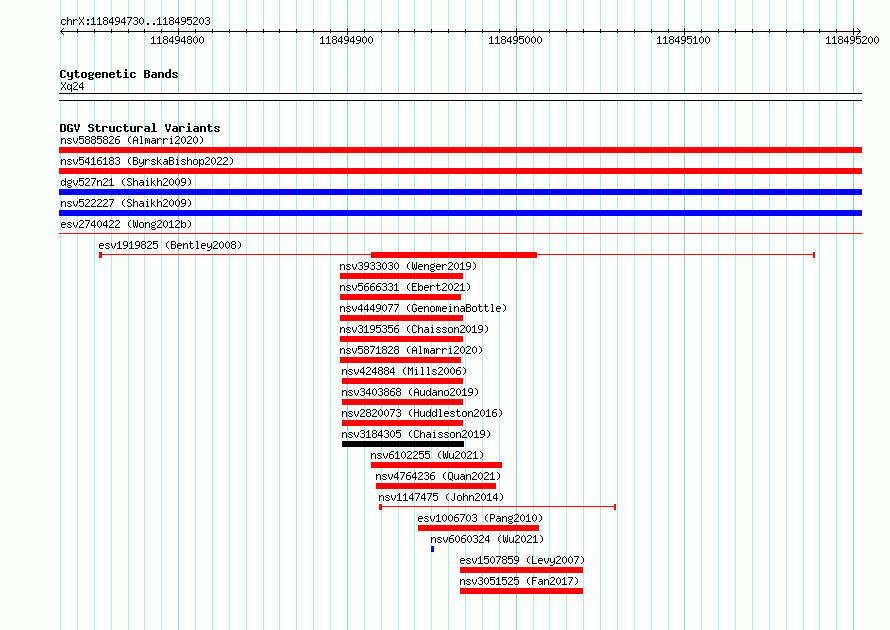Image resolution: width=890 pixels, height=630 pixels.
Task: Open variant nsv6060324 (Wu2021) label
Action: point(487,539)
